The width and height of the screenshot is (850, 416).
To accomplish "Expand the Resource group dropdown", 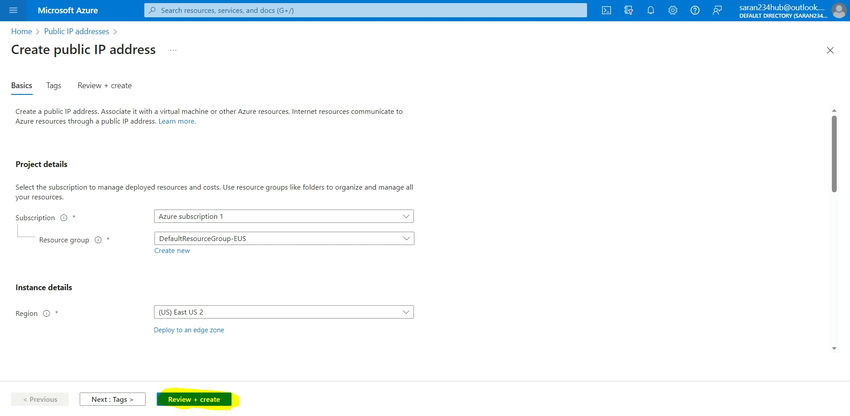I will (284, 239).
